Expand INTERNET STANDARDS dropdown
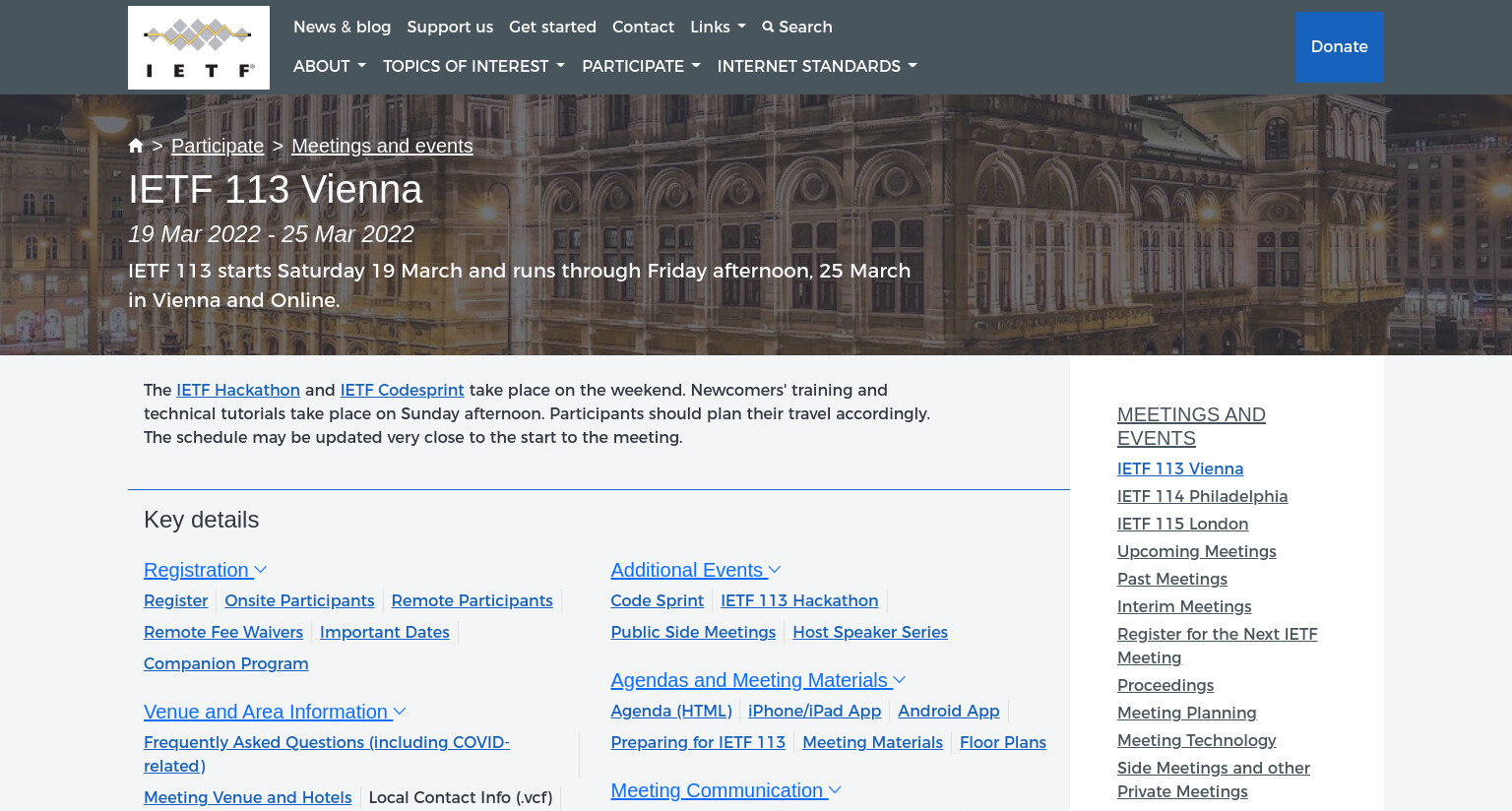The height and width of the screenshot is (811, 1512). point(817,66)
